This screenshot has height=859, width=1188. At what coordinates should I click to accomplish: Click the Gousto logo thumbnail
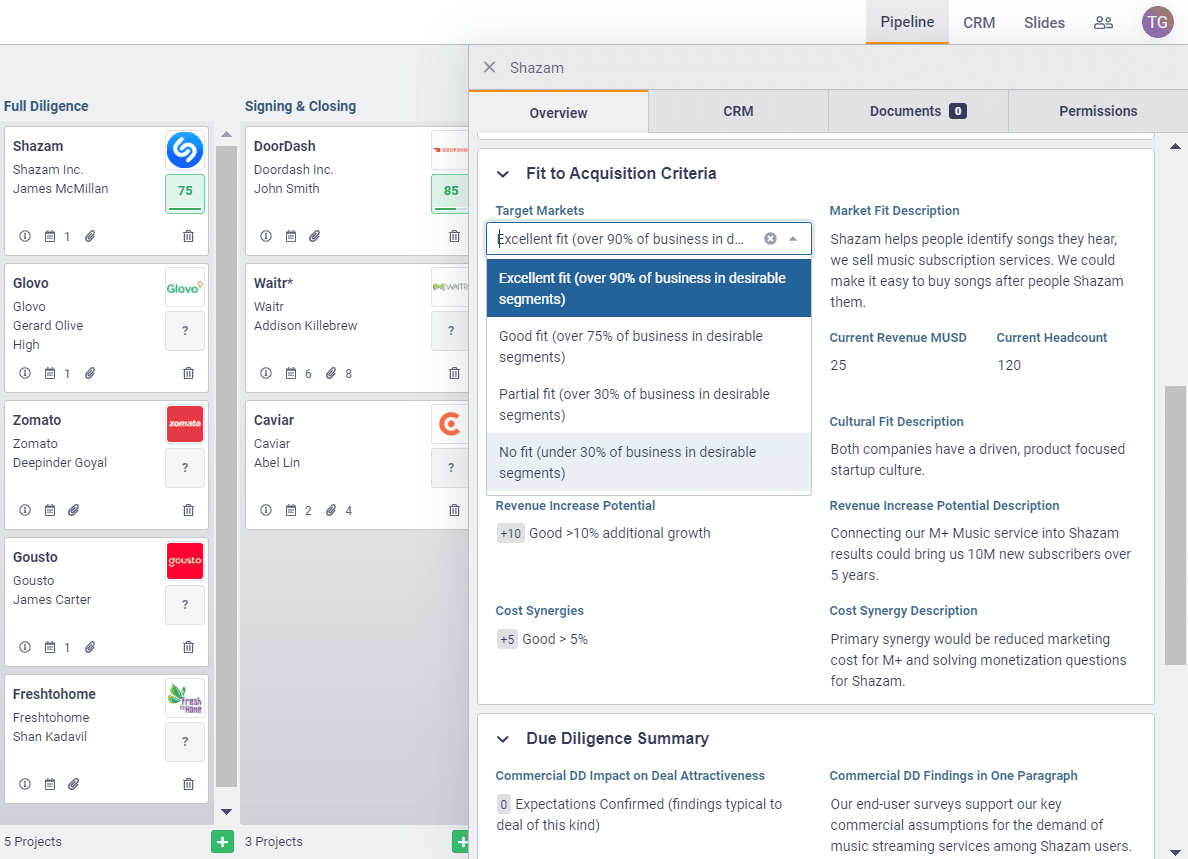185,561
